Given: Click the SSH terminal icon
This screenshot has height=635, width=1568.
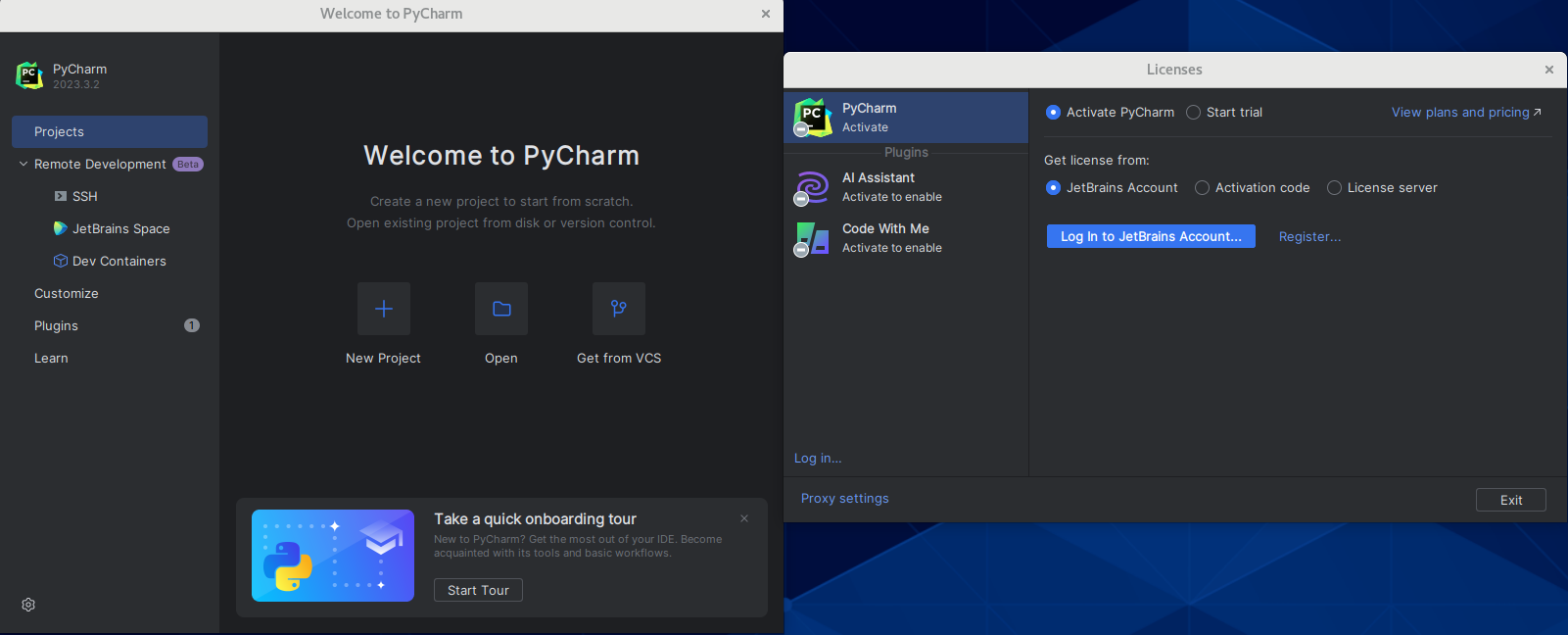Looking at the screenshot, I should point(61,196).
